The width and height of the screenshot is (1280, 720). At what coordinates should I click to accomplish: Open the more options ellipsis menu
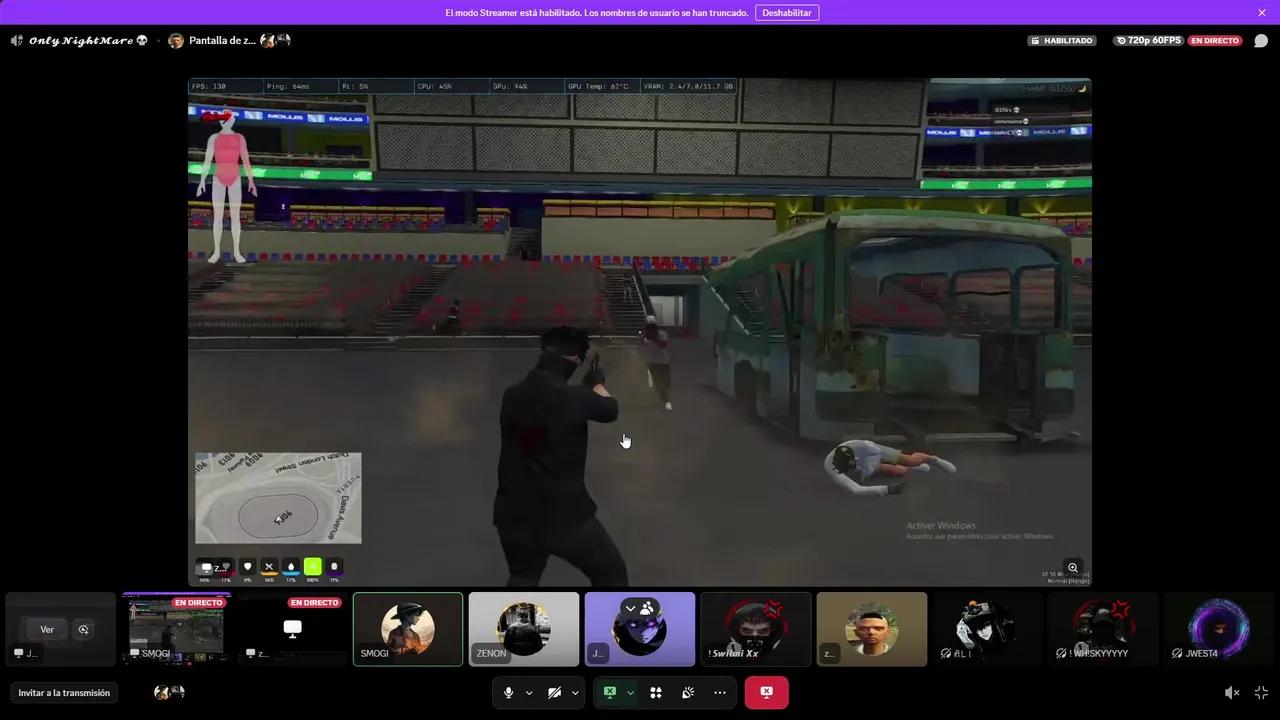click(720, 693)
